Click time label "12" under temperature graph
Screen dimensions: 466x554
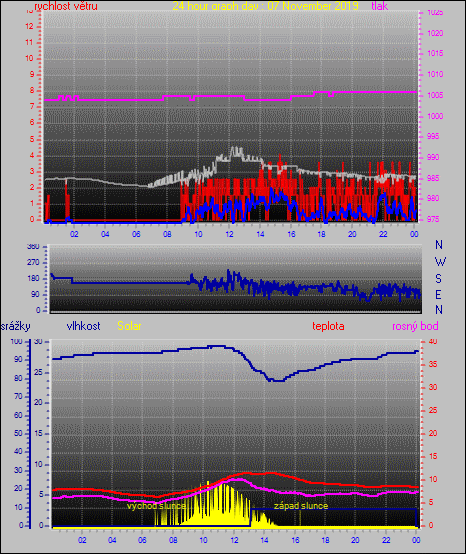pos(234,540)
